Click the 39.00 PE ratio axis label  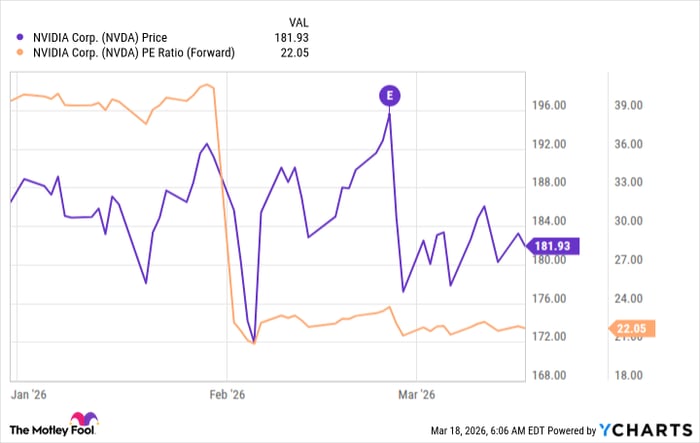629,106
